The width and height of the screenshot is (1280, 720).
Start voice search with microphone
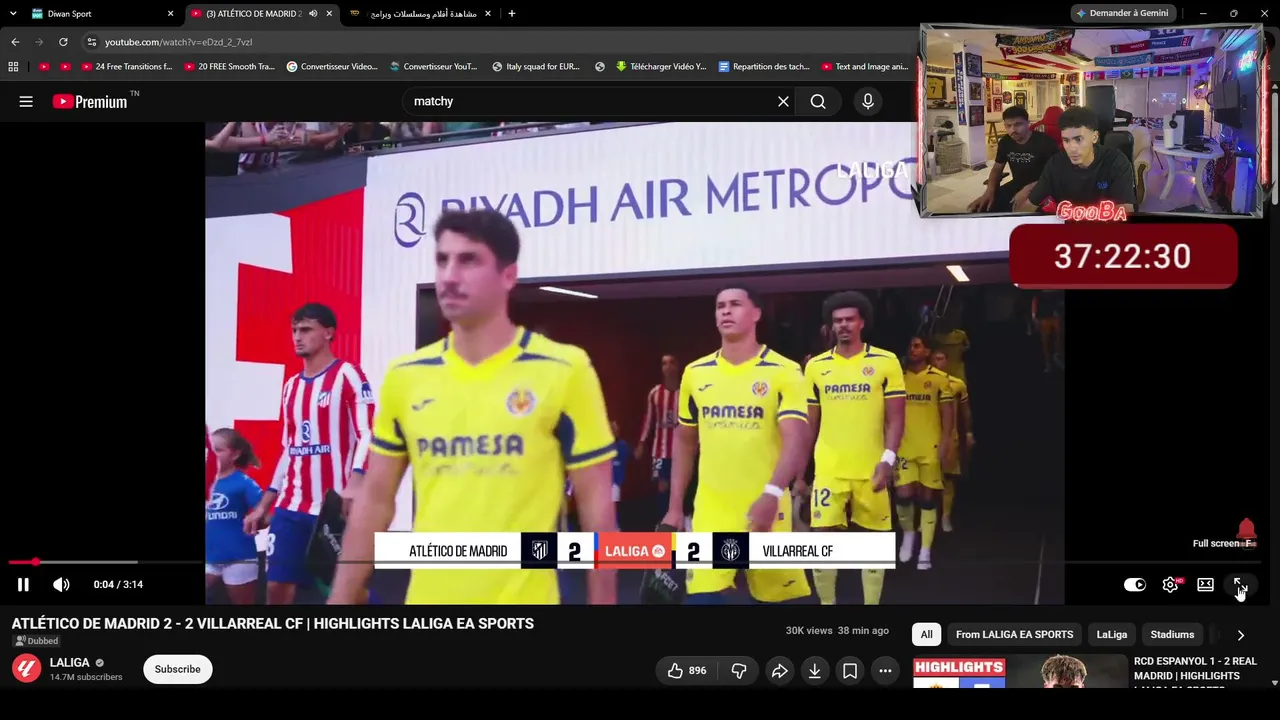click(868, 101)
